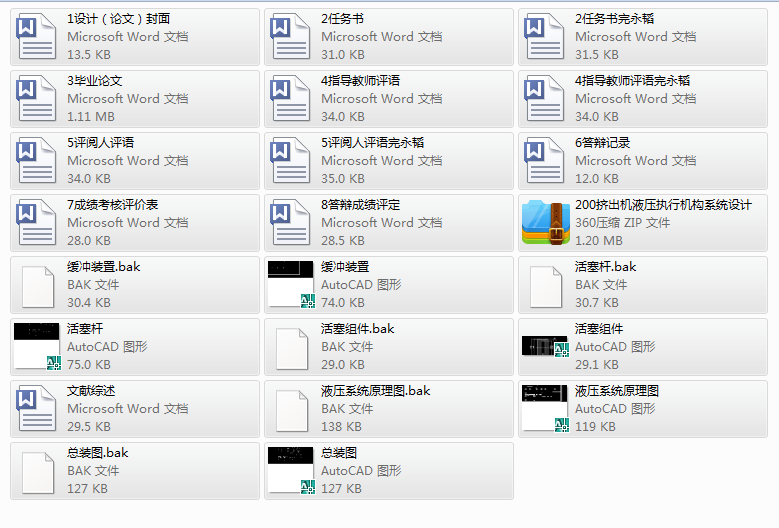This screenshot has width=779, height=528.
Task: Select the AutoCAD thumbnail of 液压系统原理图 (119 KB)
Action: tap(545, 408)
